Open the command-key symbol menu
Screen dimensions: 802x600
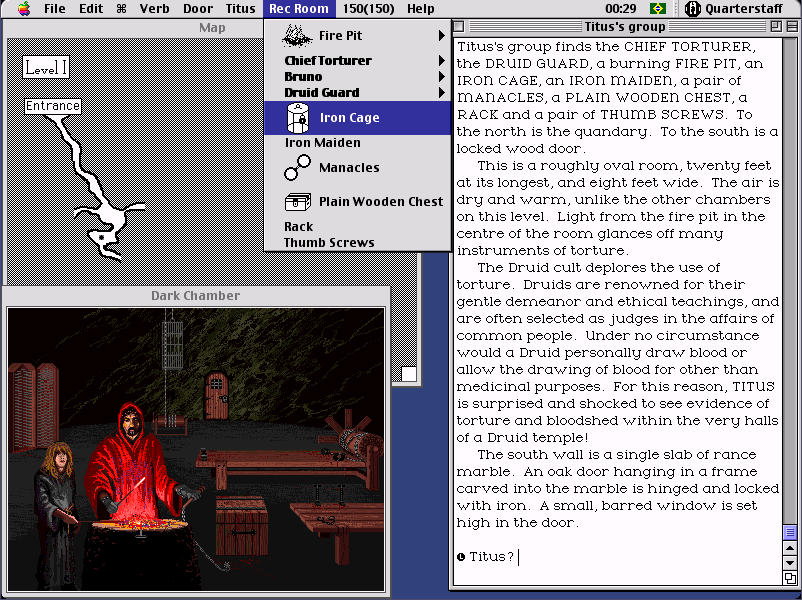pyautogui.click(x=121, y=9)
